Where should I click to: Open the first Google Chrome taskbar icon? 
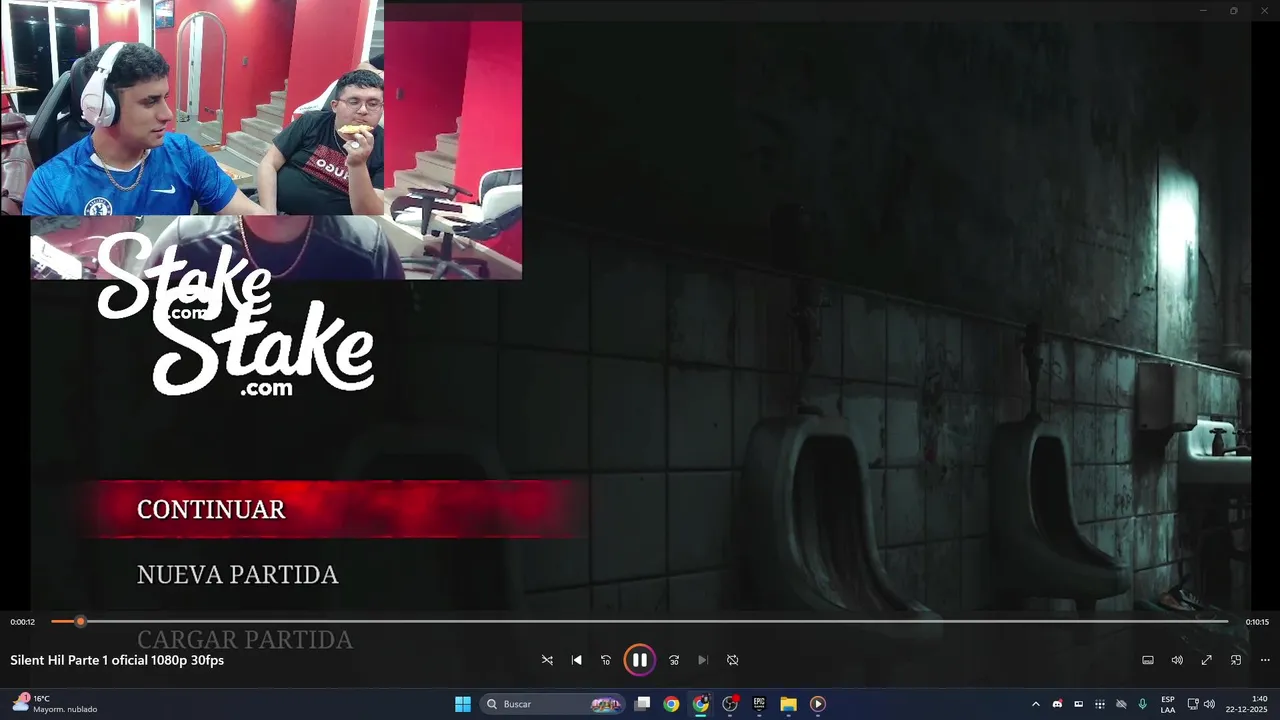pos(671,704)
